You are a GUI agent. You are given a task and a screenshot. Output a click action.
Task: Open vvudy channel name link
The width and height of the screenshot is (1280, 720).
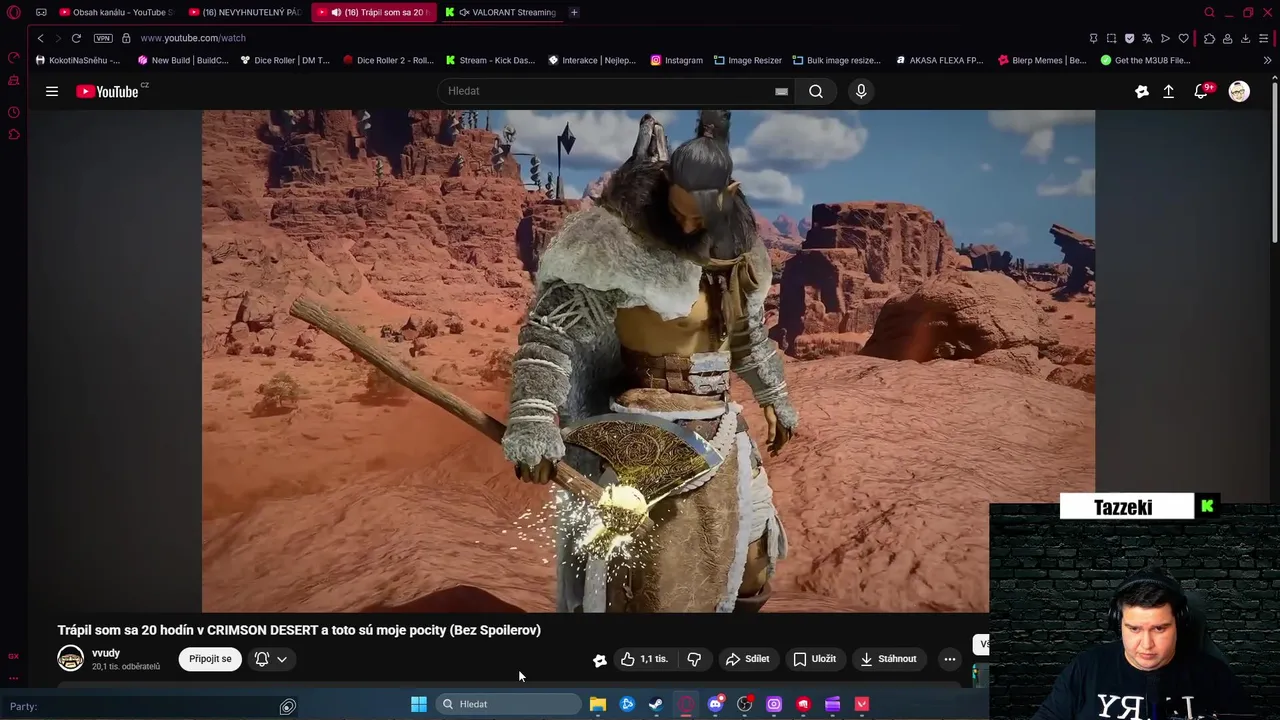point(106,653)
